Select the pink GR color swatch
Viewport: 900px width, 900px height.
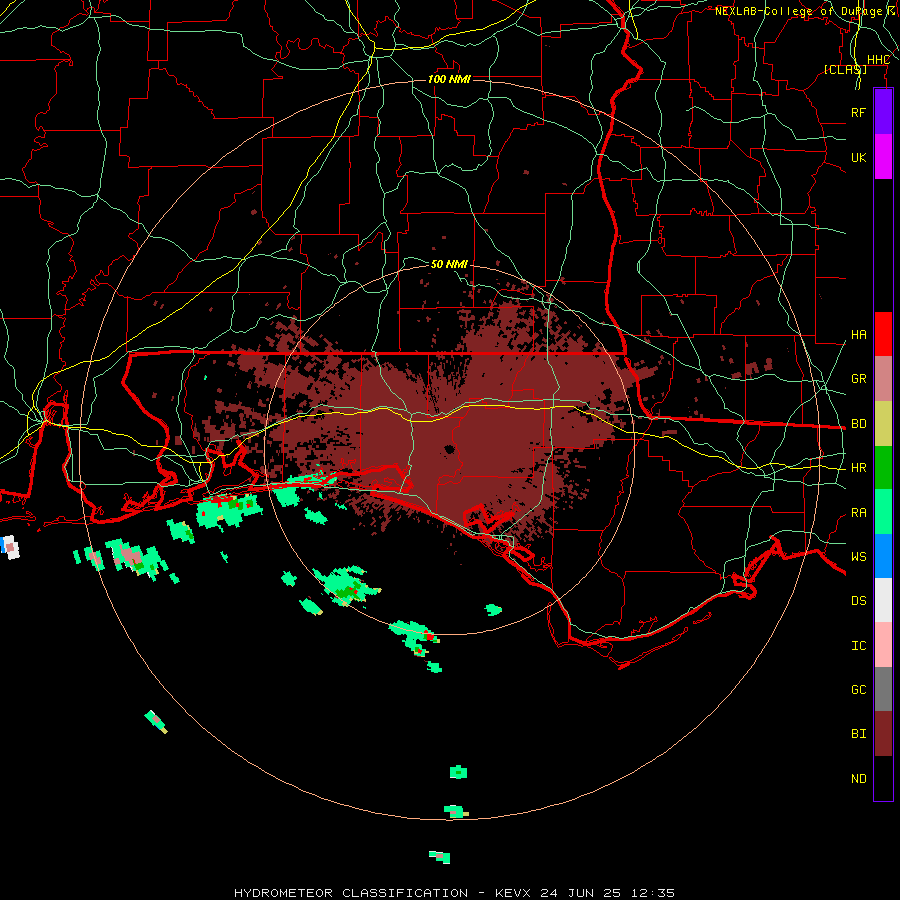883,379
